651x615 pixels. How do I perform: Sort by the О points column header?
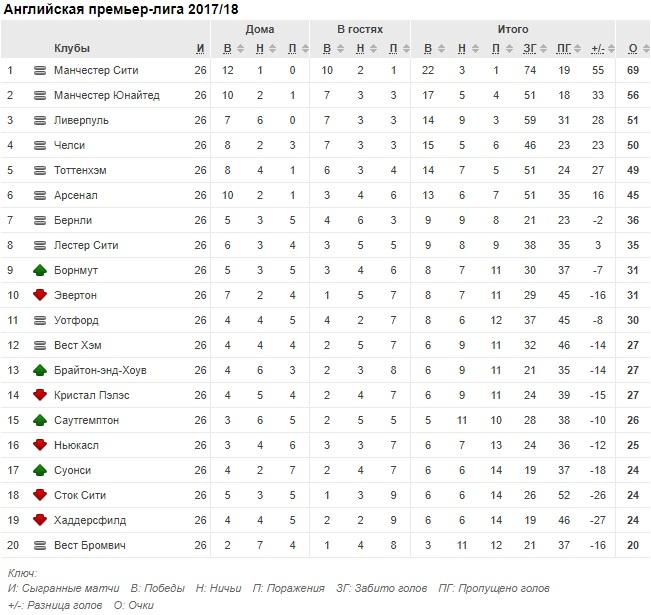point(633,48)
